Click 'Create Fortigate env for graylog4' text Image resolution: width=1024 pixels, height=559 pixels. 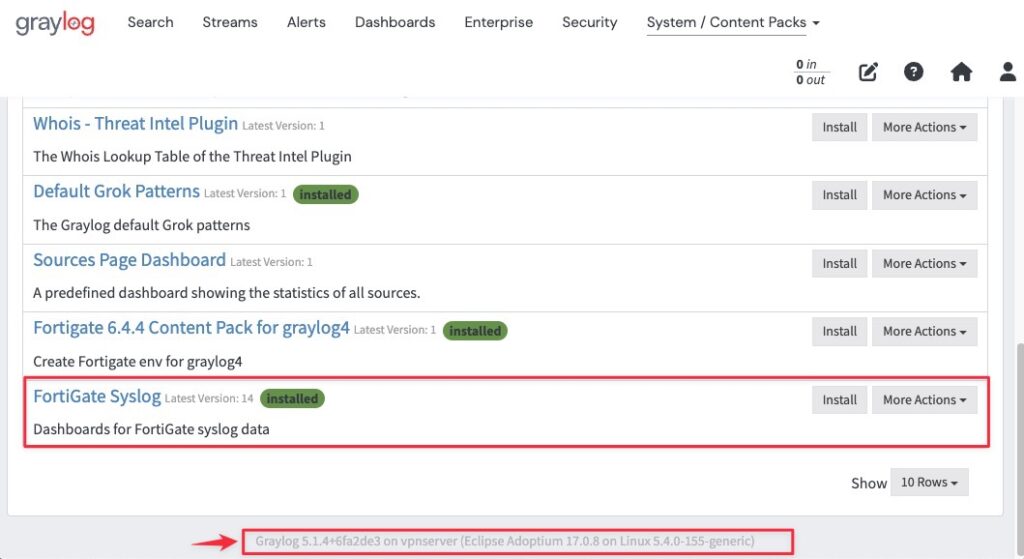click(x=138, y=362)
